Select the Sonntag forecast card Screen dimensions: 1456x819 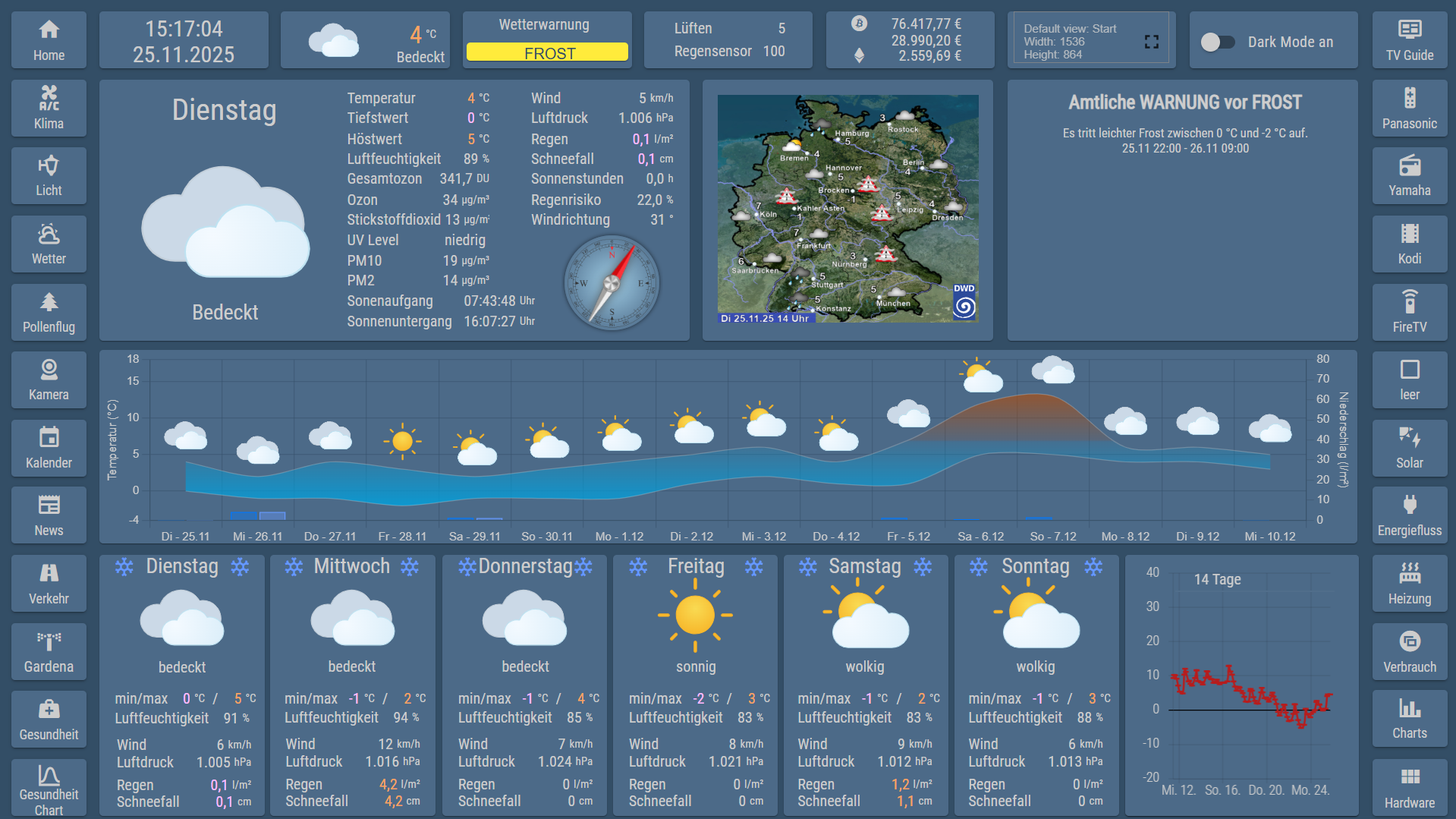tap(1036, 685)
